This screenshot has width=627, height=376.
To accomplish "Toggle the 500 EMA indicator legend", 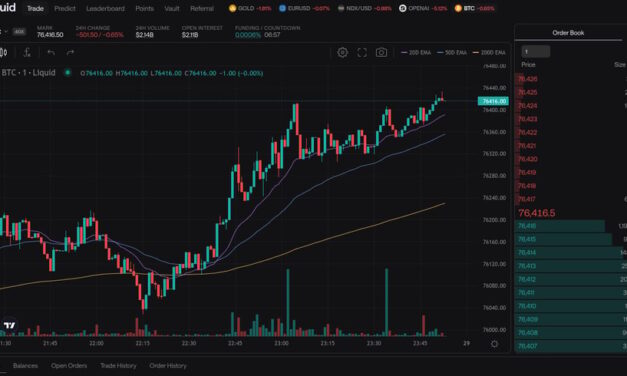I will (452, 52).
